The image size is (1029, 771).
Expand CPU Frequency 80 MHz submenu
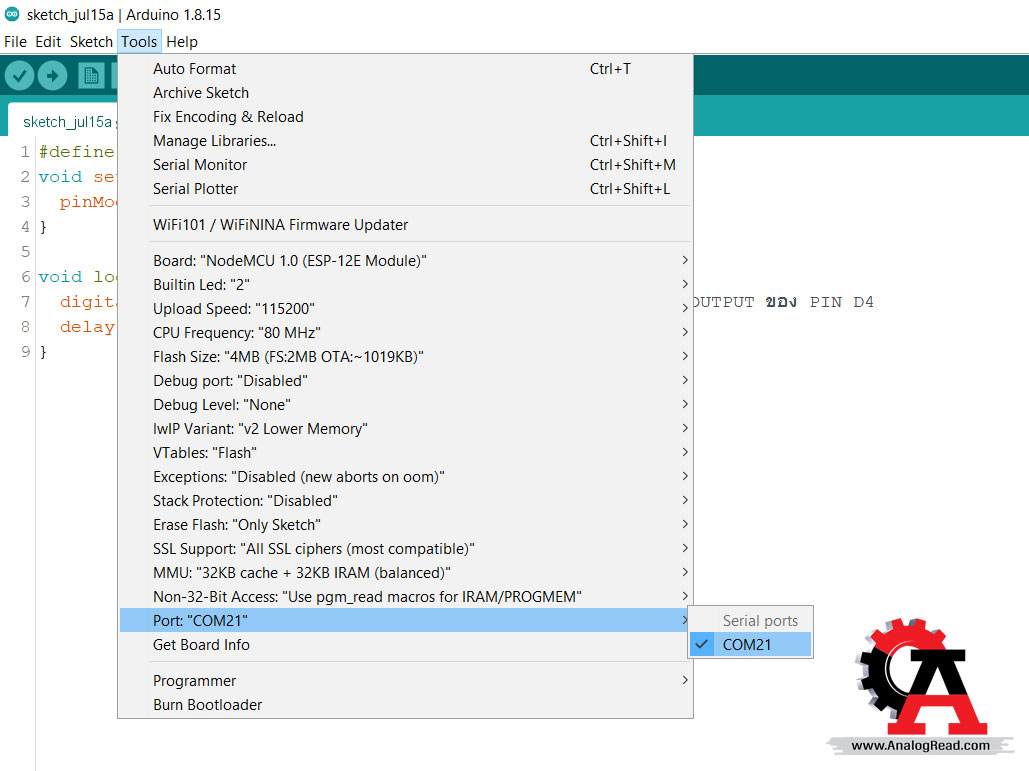[x=405, y=333]
